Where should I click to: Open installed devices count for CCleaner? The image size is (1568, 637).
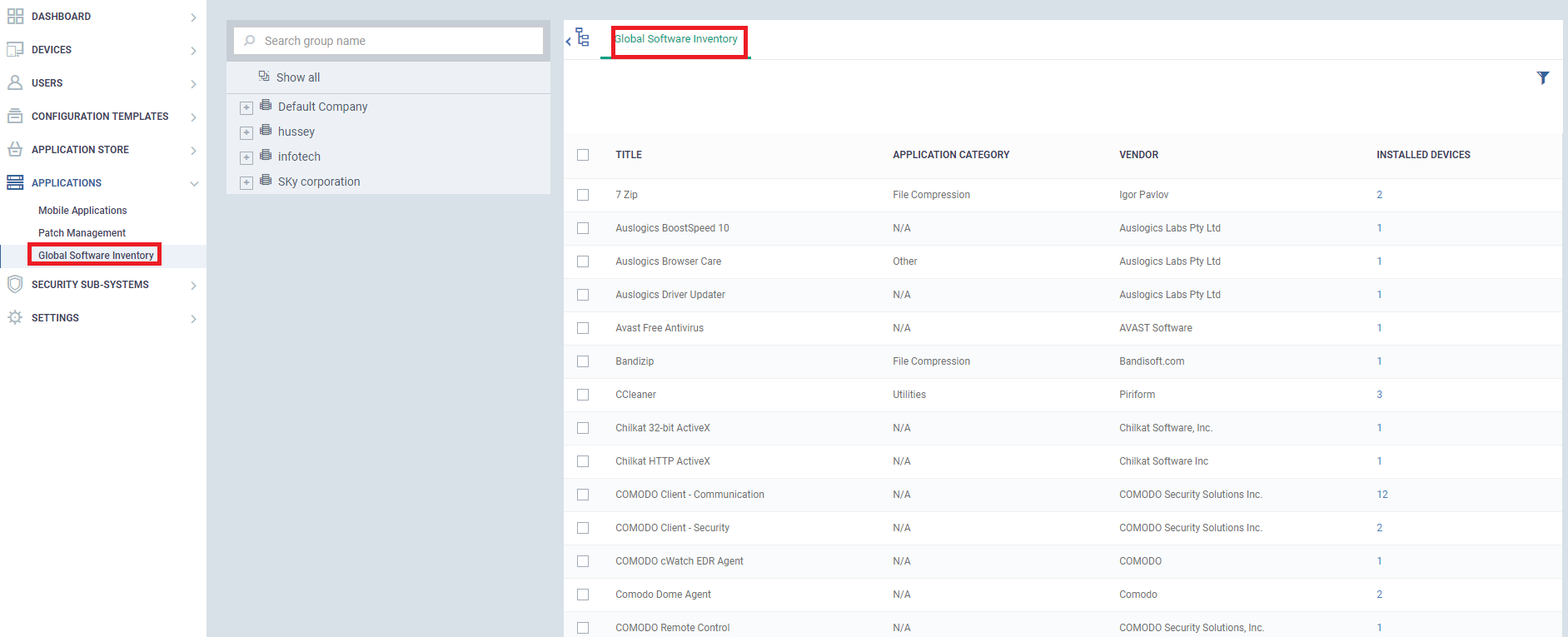(x=1380, y=395)
